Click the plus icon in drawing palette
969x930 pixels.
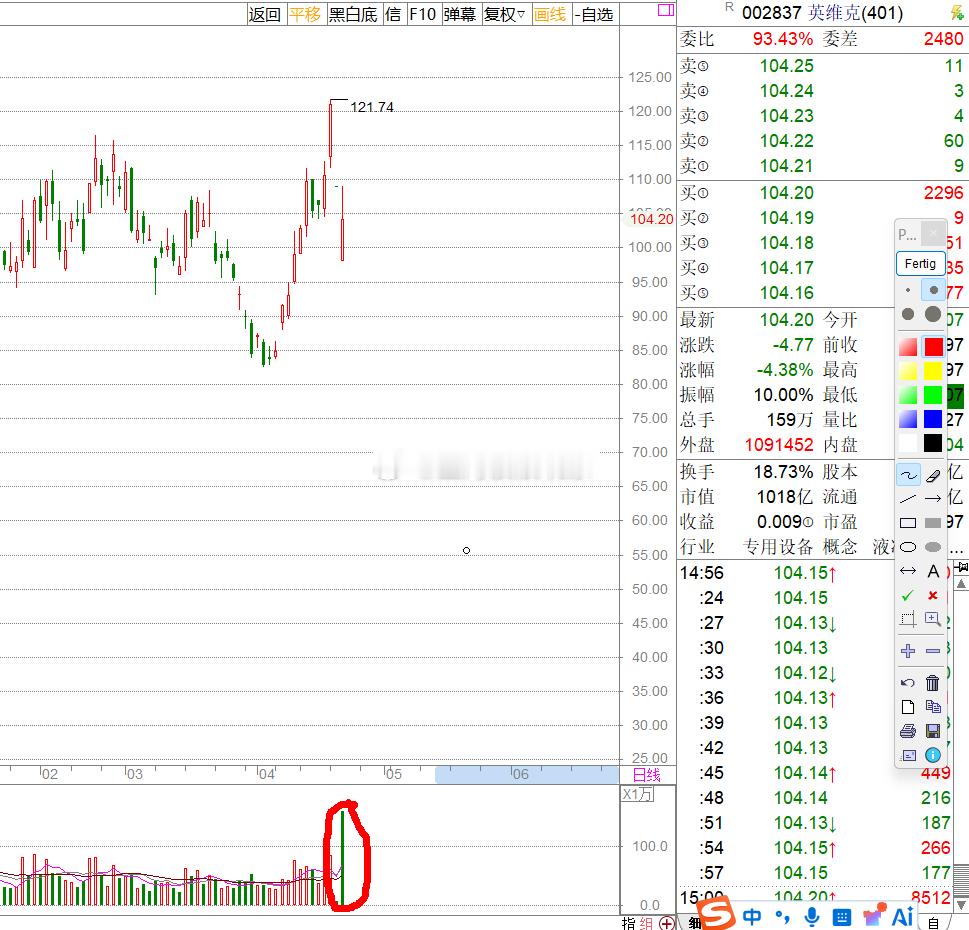(908, 651)
